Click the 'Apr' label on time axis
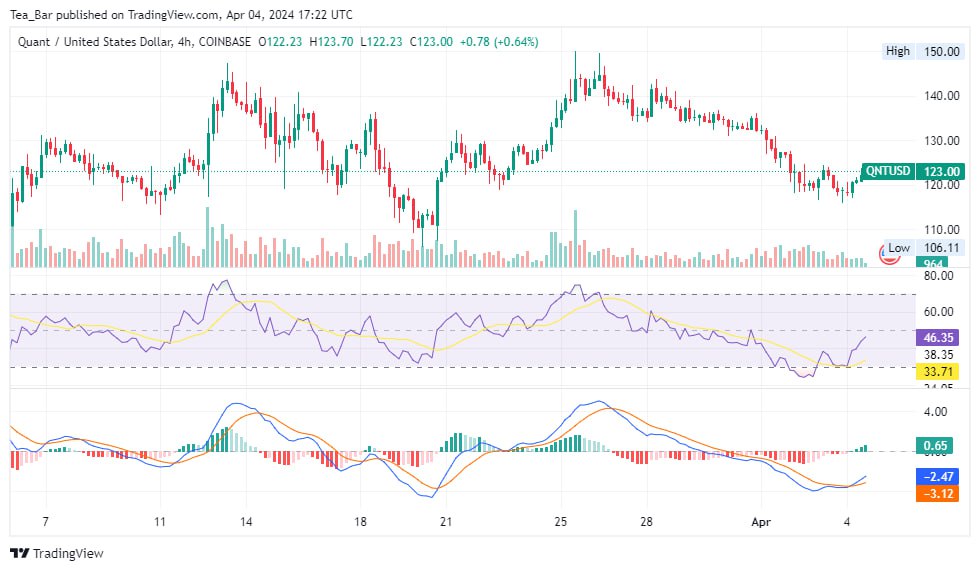The width and height of the screenshot is (980, 571). 761,522
